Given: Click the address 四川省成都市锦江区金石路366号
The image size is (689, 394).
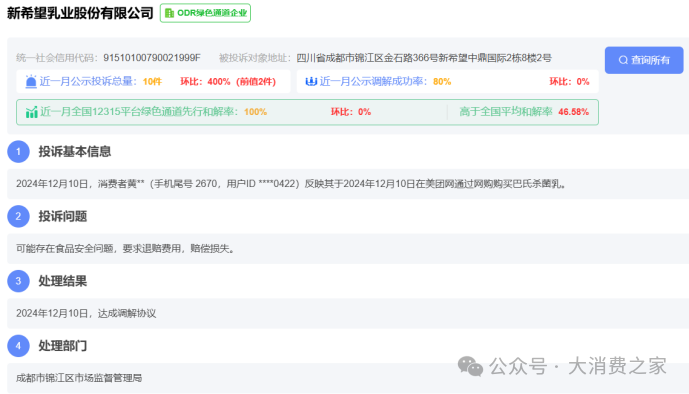Looking at the screenshot, I should (x=367, y=58).
